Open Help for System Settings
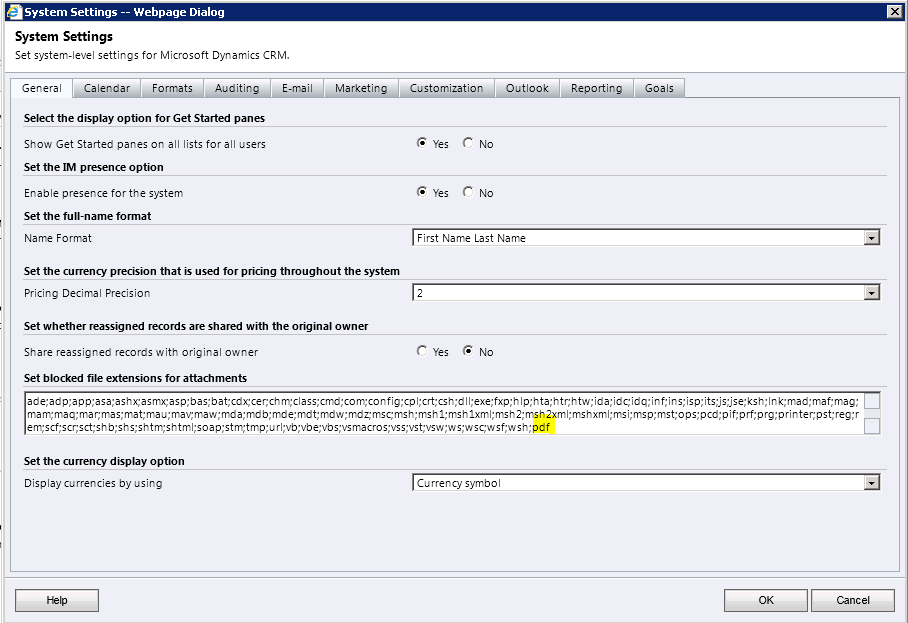The width and height of the screenshot is (908, 623). point(57,600)
